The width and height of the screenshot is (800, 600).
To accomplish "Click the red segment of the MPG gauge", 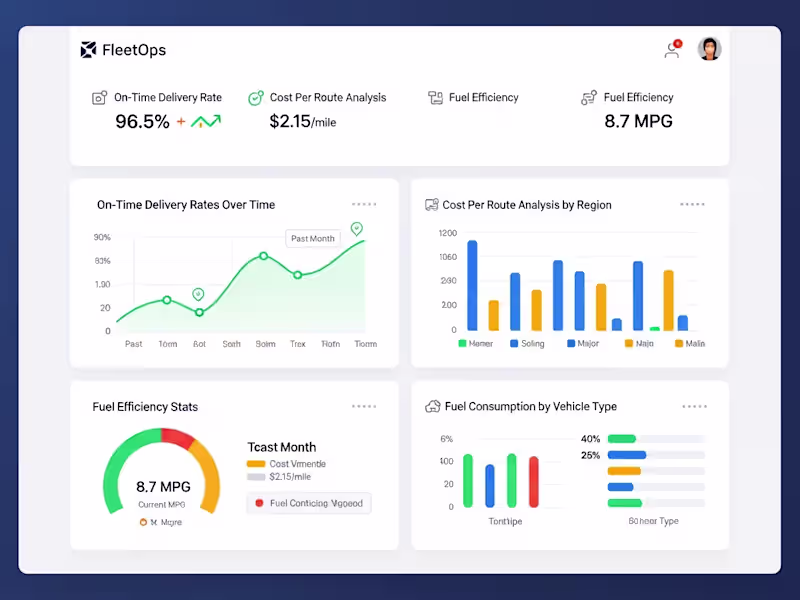I will (177, 438).
